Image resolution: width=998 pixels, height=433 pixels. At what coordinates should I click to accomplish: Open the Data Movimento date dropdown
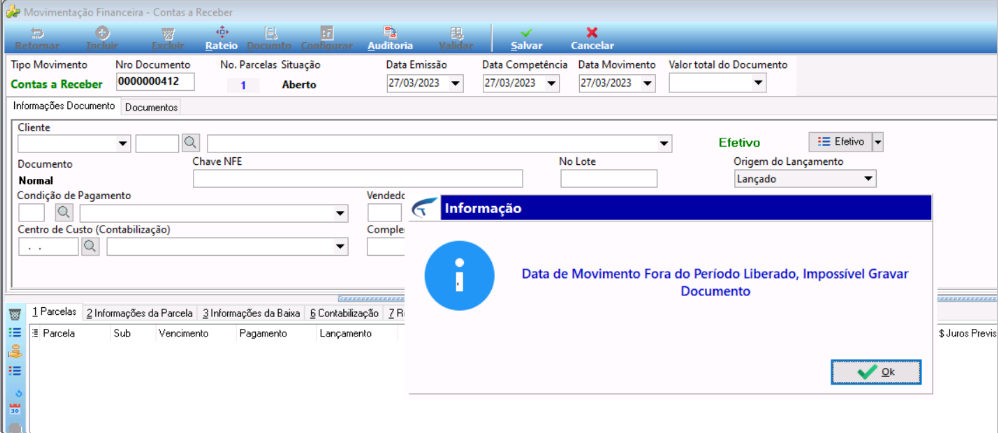647,83
